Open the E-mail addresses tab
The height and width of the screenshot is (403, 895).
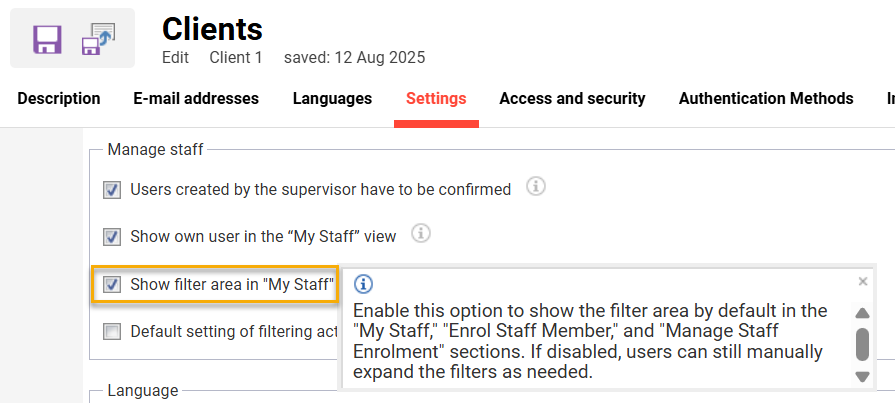pyautogui.click(x=196, y=99)
